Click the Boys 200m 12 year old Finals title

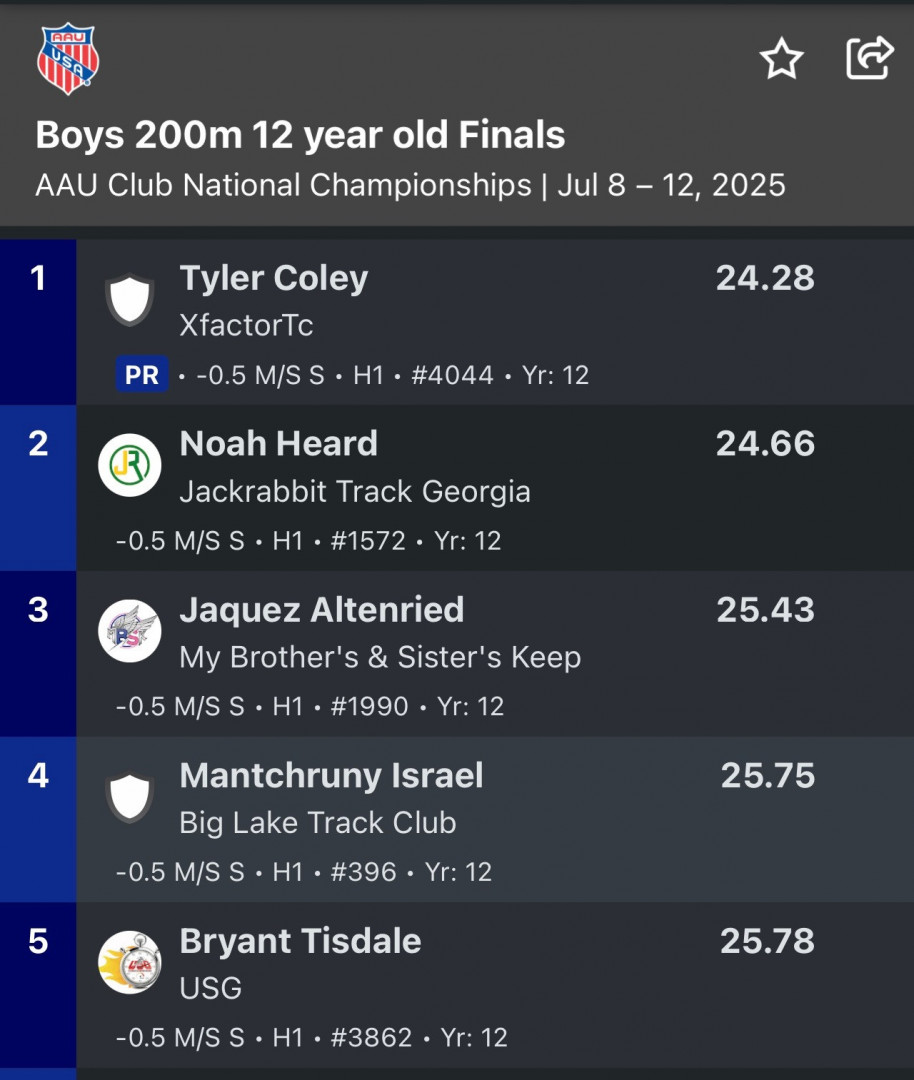[x=300, y=135]
